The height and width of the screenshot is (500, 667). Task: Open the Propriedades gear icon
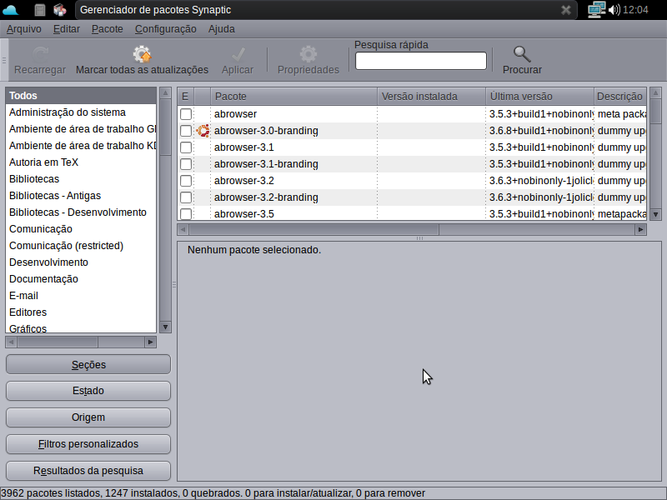point(308,54)
